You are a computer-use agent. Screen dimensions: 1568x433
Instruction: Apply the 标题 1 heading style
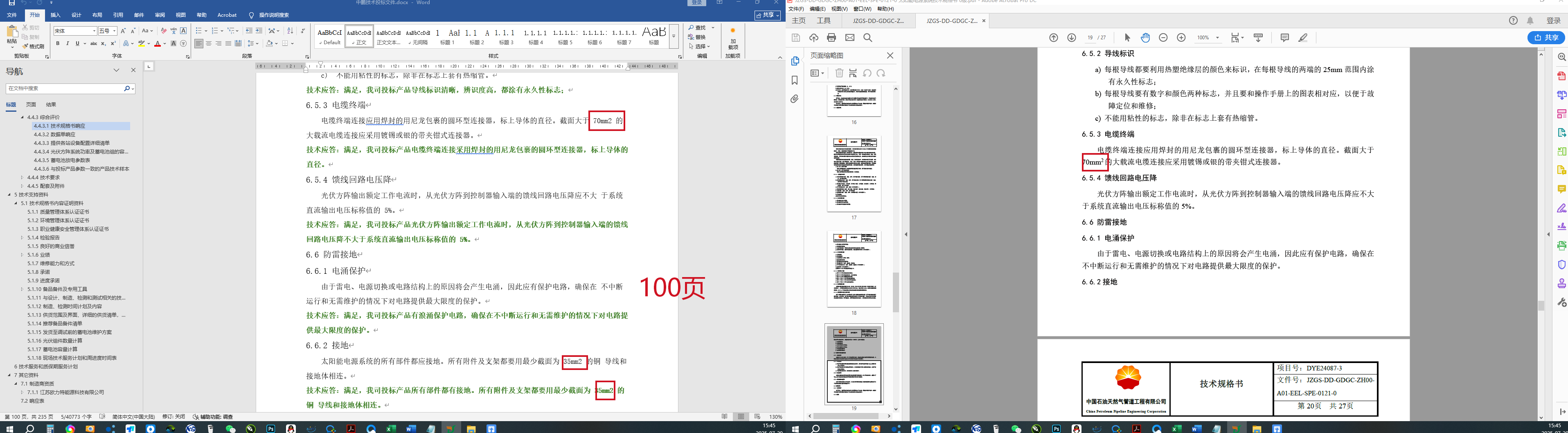(x=448, y=36)
